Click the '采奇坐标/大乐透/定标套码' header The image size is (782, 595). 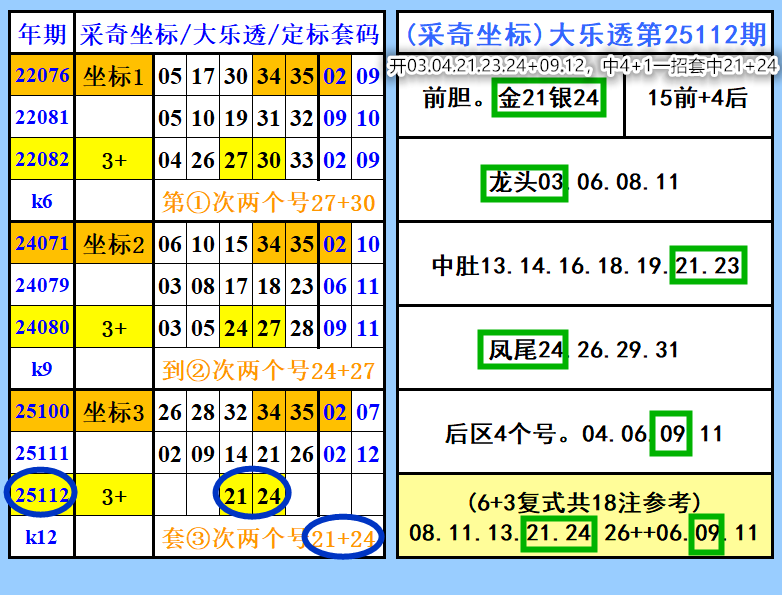point(229,34)
